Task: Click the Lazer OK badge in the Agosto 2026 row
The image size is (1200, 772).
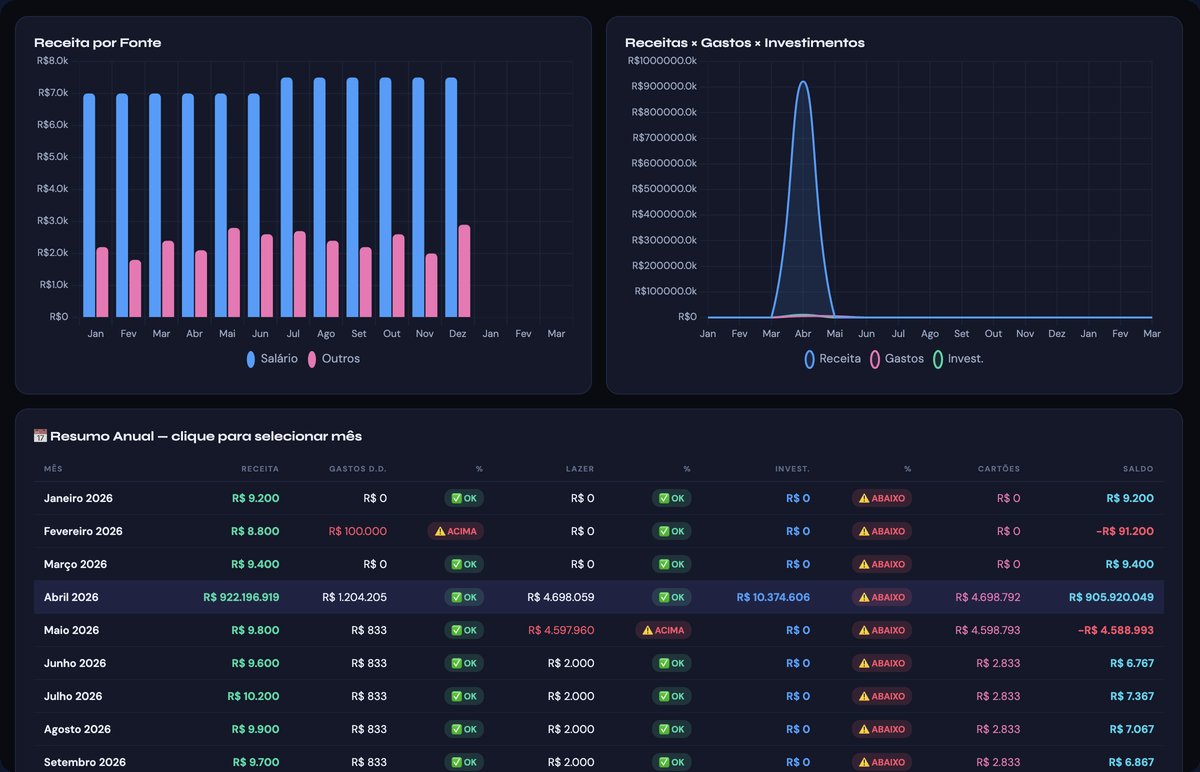Action: (672, 729)
